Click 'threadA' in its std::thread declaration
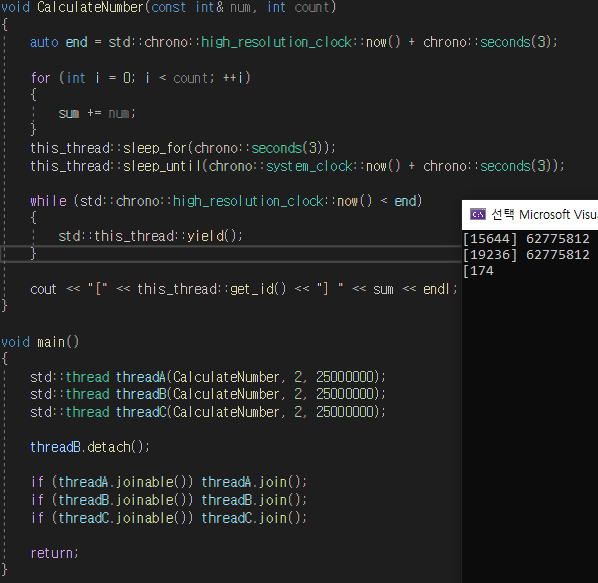The width and height of the screenshot is (598, 583). pyautogui.click(x=140, y=377)
